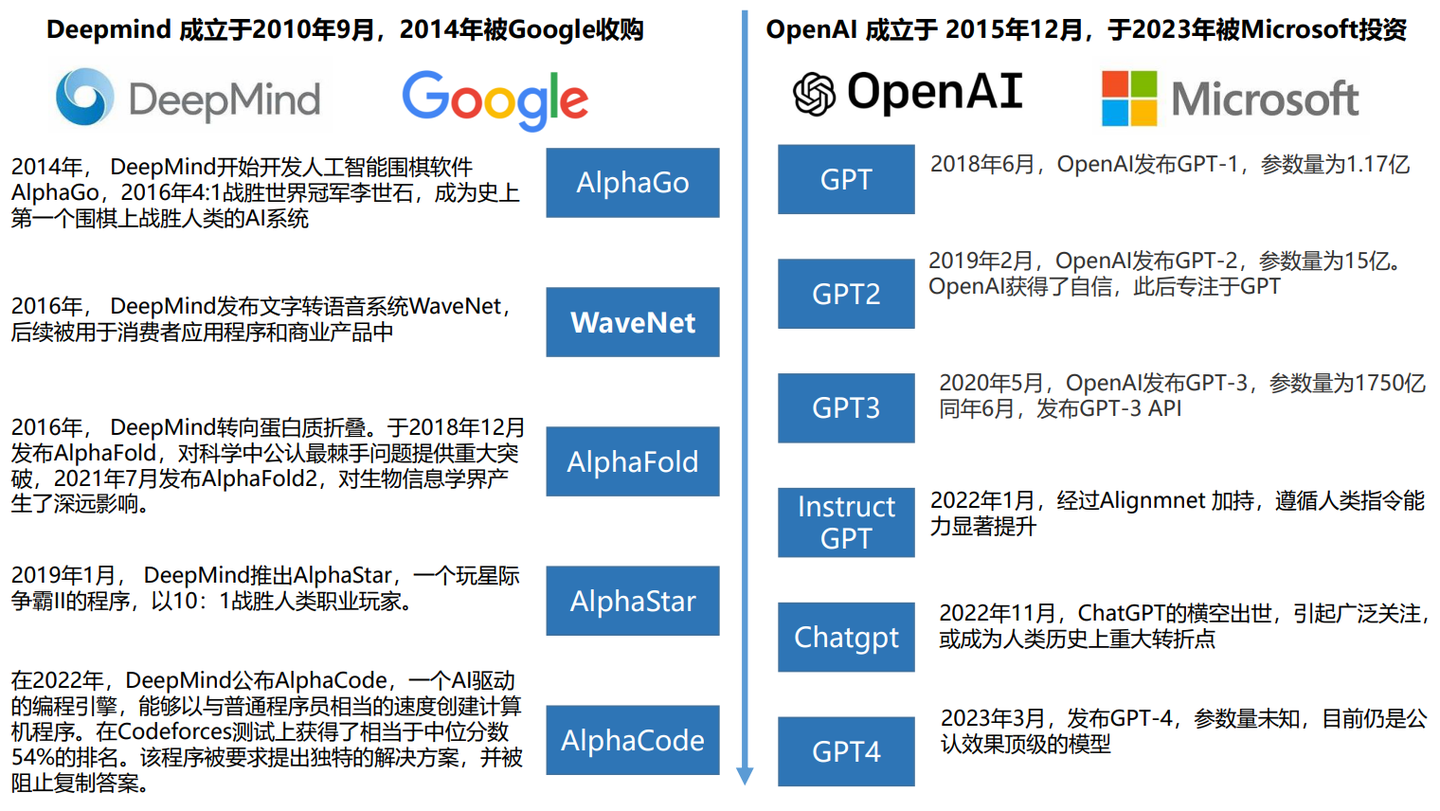1440x811 pixels.
Task: Click the GPT3 label box
Action: click(846, 408)
